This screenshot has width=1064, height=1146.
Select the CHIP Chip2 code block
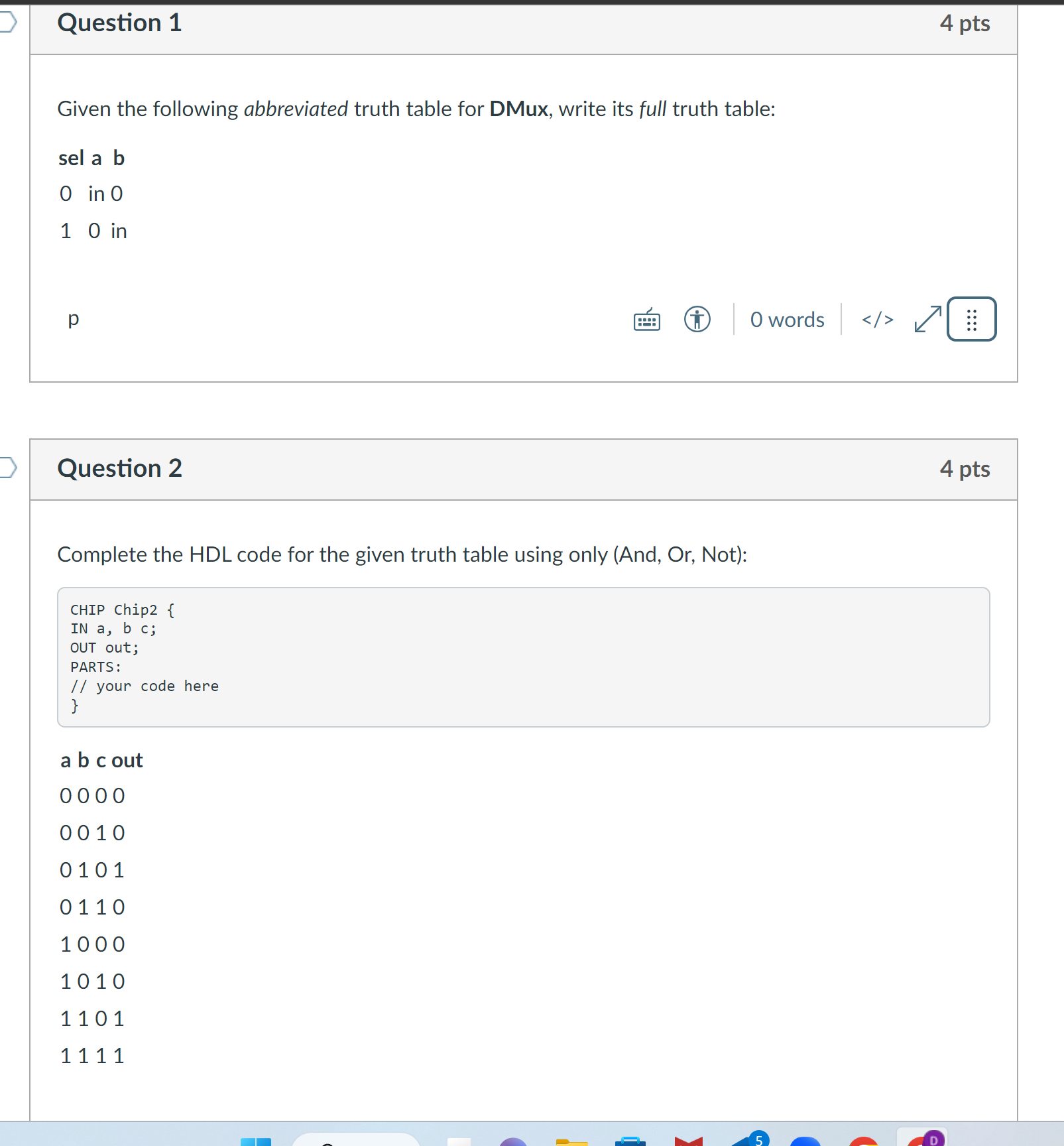524,657
